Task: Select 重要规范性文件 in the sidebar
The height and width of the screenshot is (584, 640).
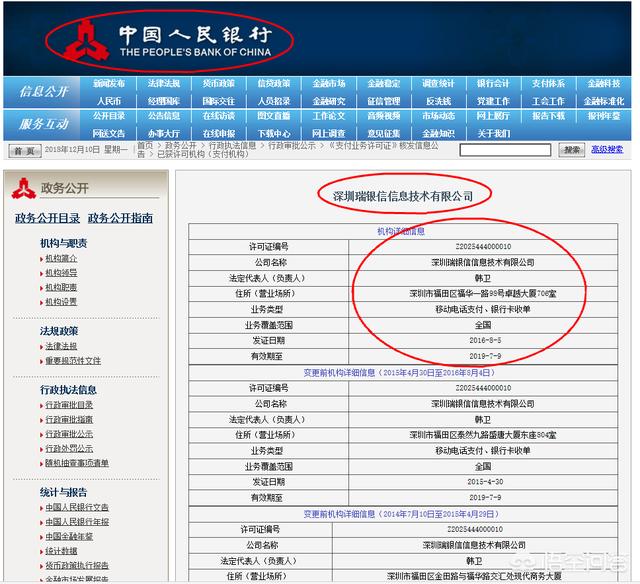Action: point(72,360)
